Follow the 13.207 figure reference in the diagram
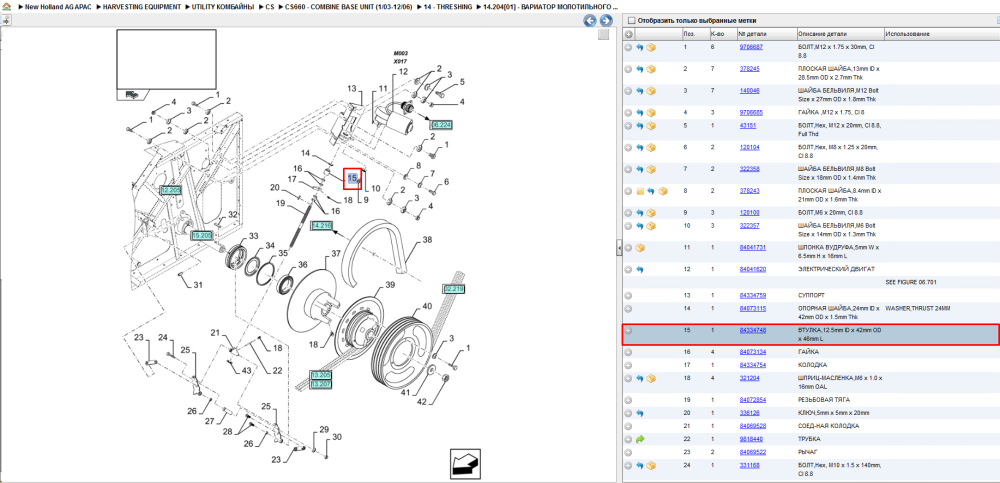Screen dimensions: 1000x483 pos(321,384)
